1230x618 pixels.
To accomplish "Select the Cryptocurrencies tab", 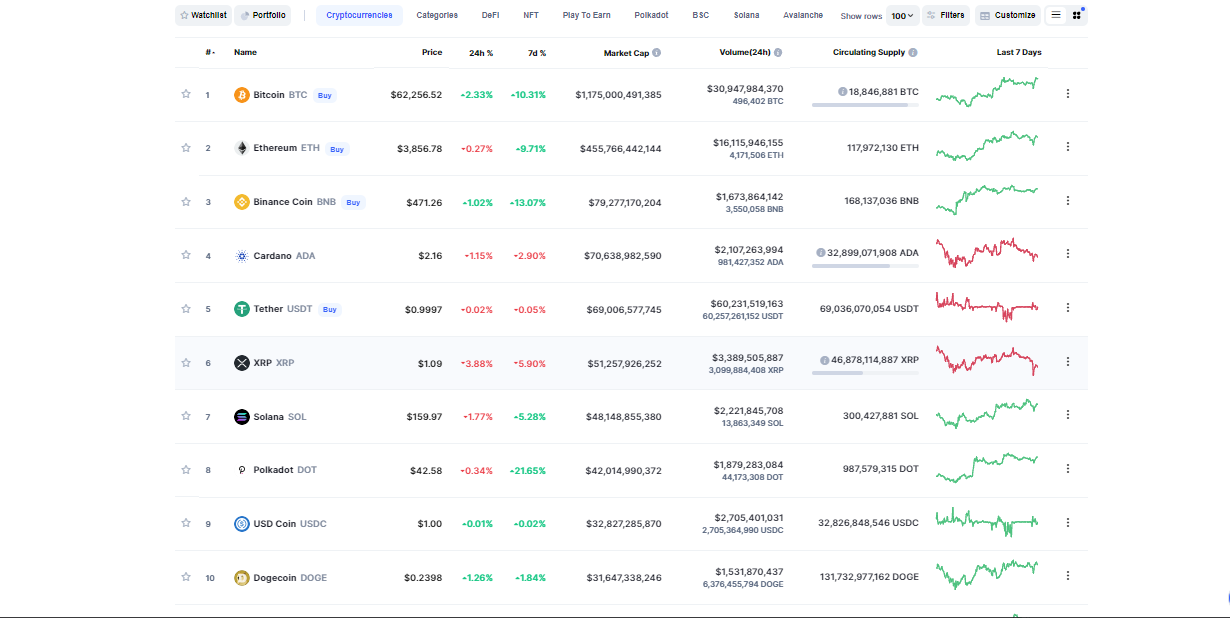I will 360,15.
